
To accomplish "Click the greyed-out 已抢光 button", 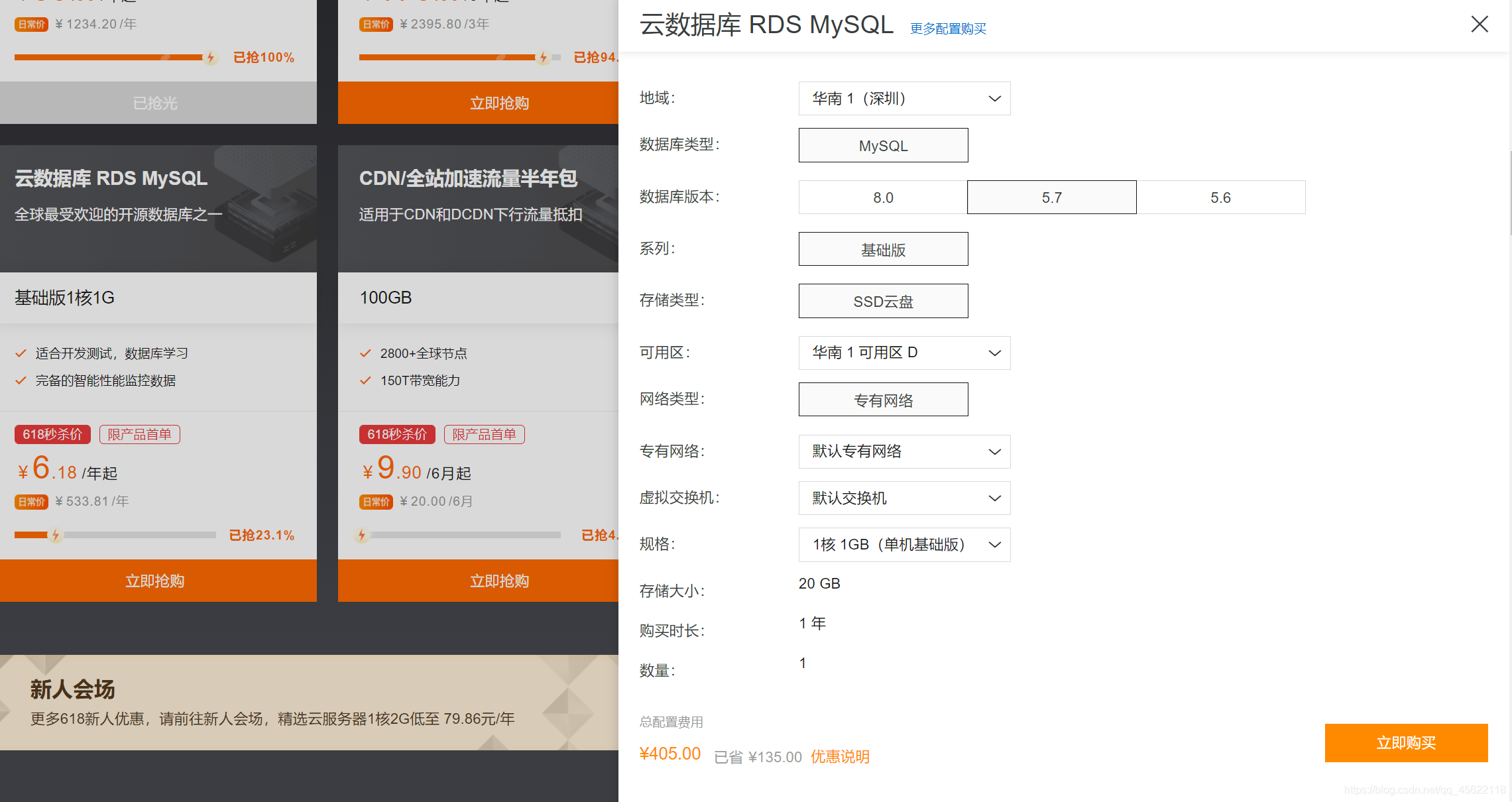I will [x=158, y=103].
